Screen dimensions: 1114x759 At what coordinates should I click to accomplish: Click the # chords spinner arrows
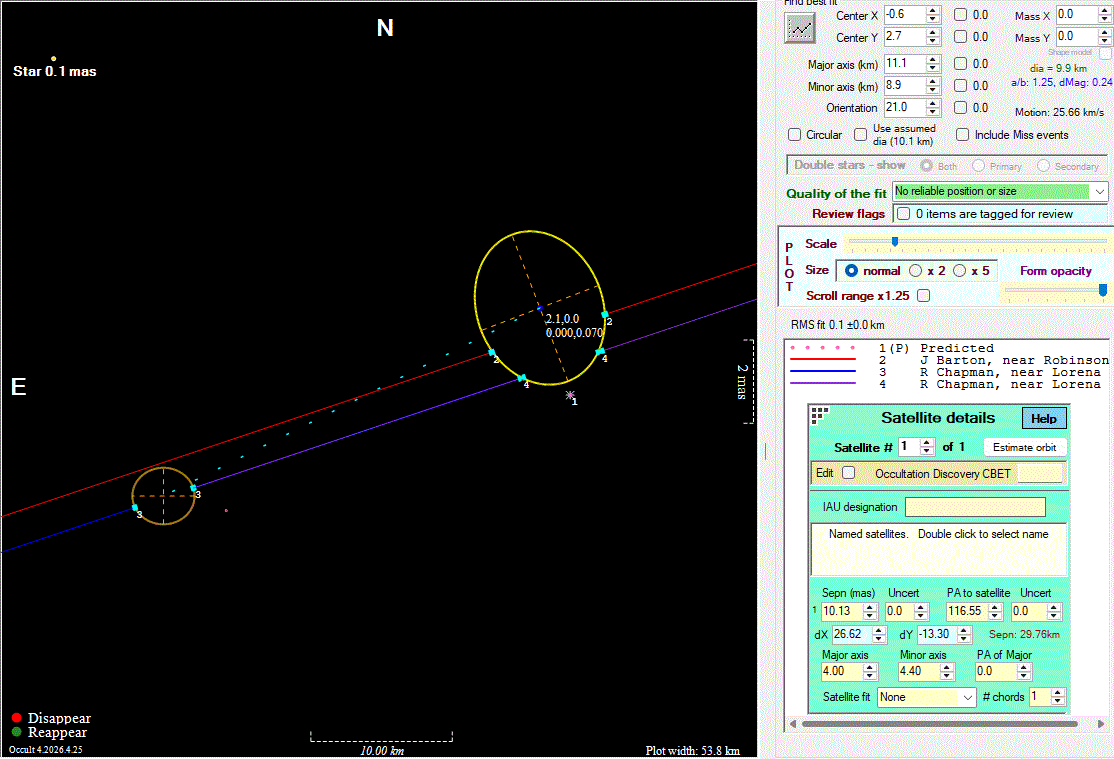pos(1058,697)
